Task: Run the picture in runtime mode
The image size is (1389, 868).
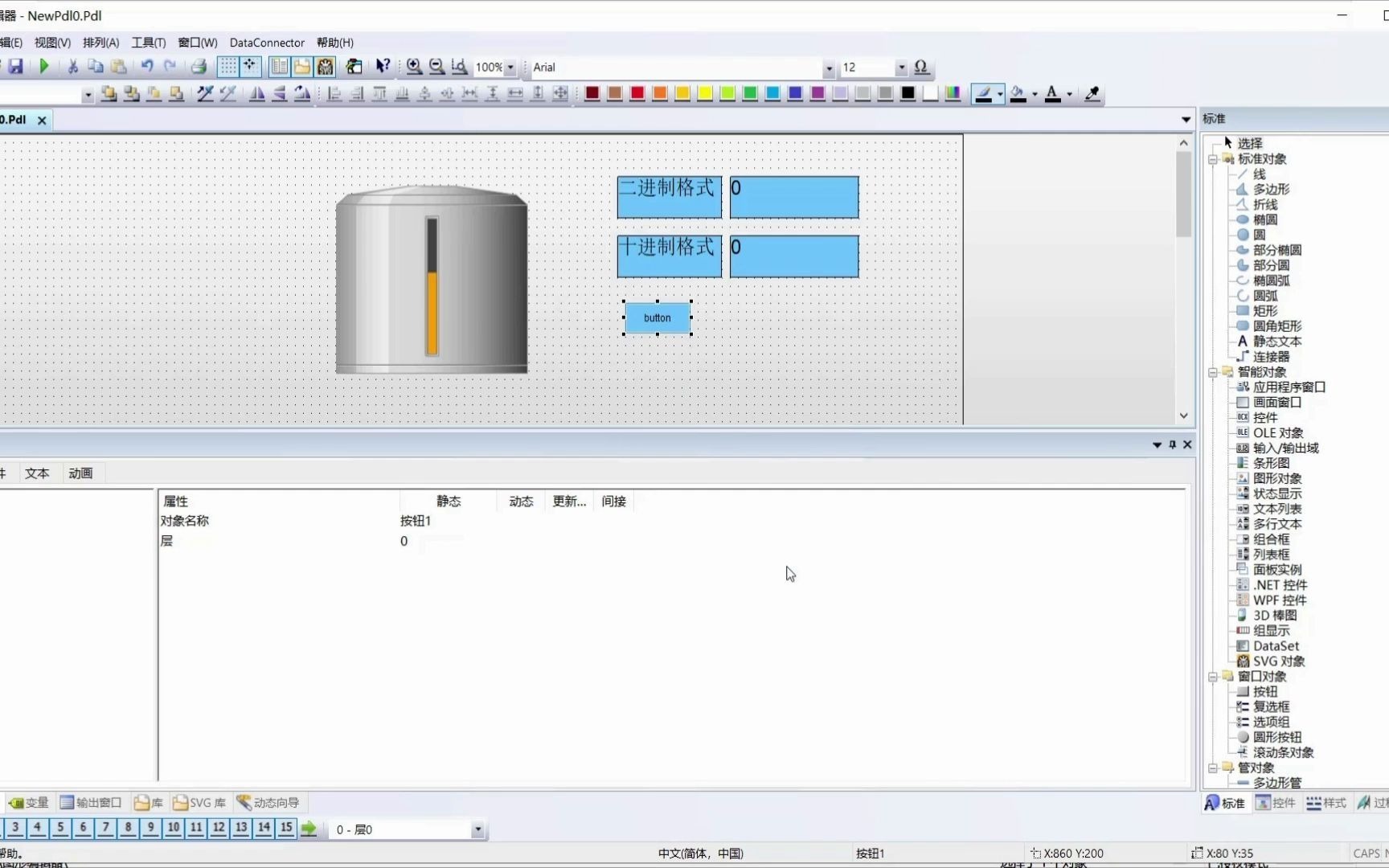Action: click(44, 67)
